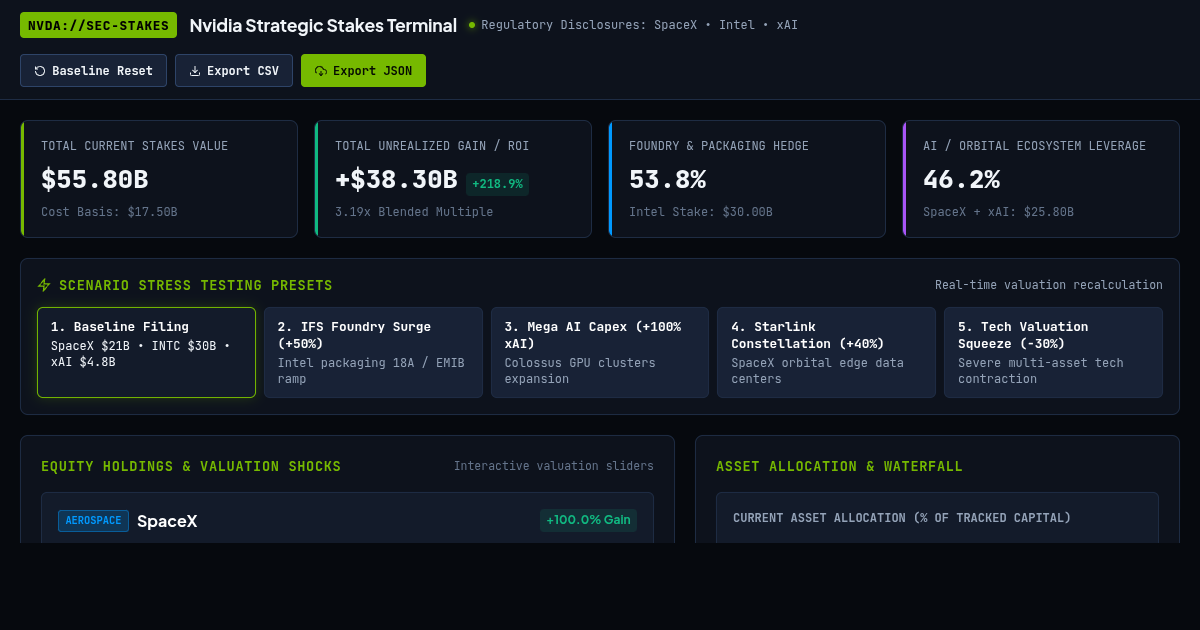This screenshot has width=1200, height=630.
Task: Click the Interactive valuation sliders label
Action: click(554, 466)
